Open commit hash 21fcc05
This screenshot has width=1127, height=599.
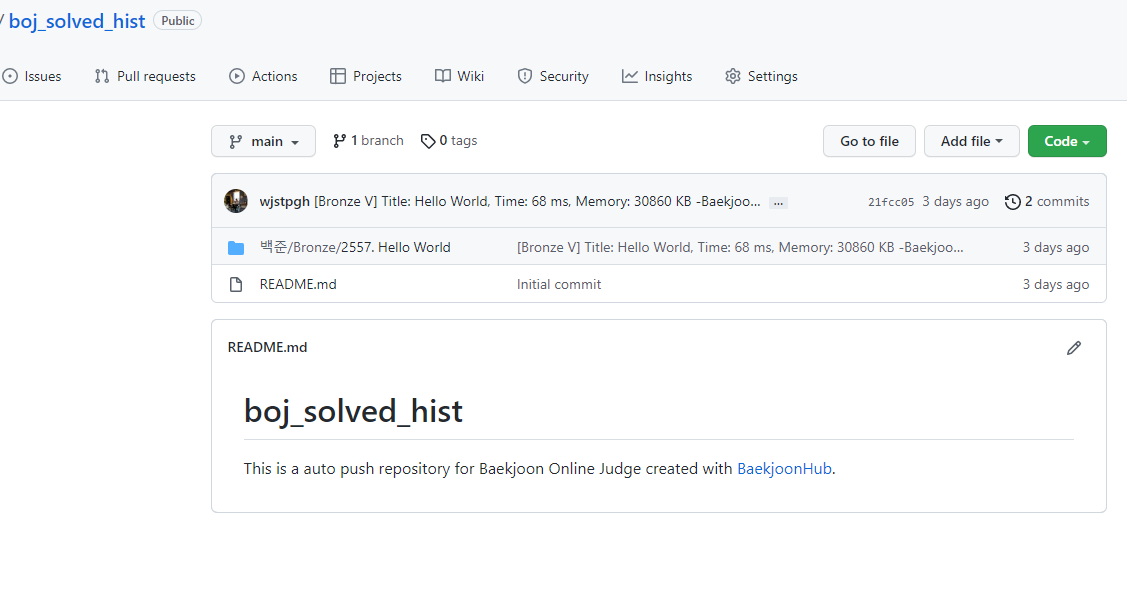point(891,202)
